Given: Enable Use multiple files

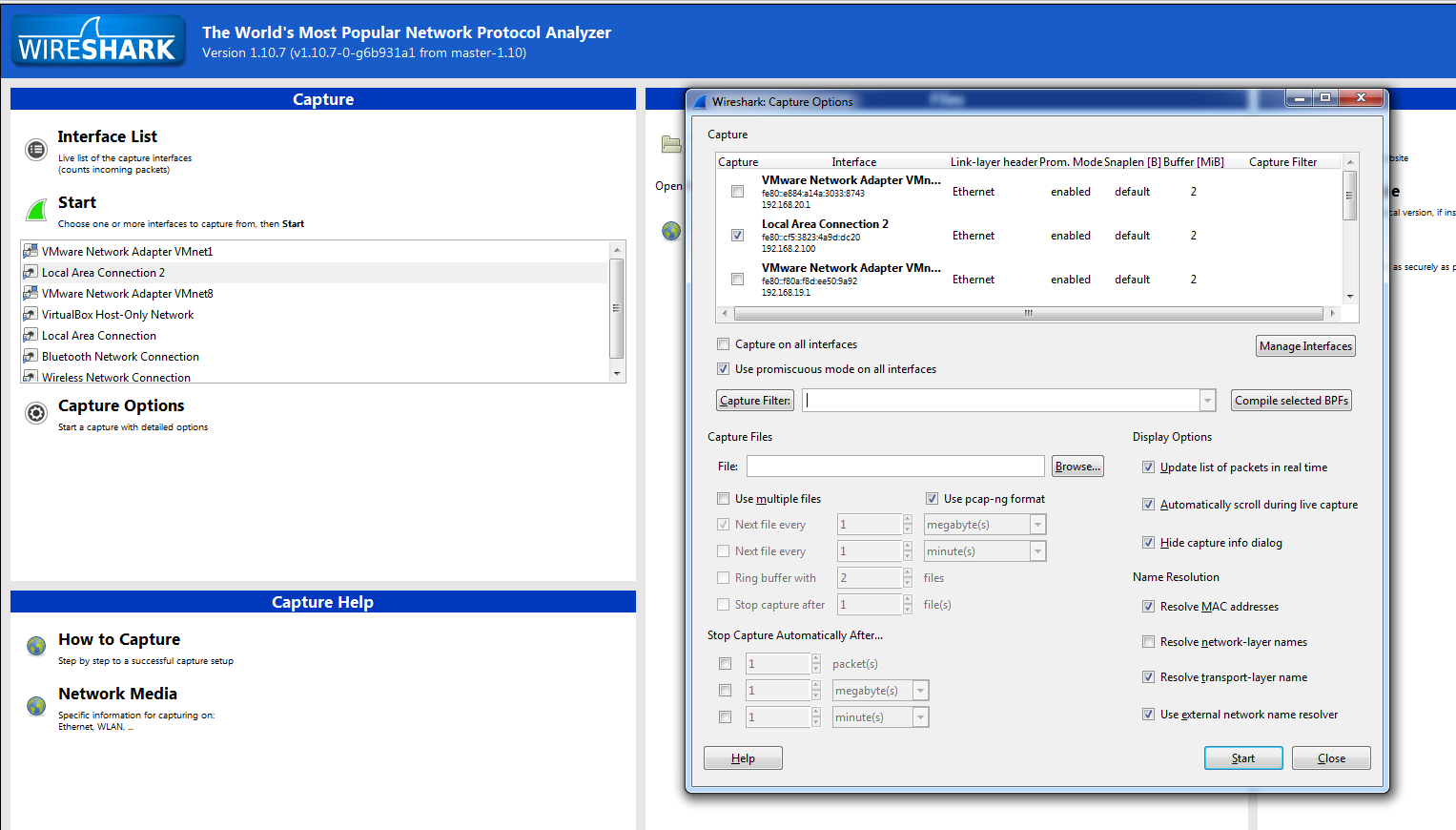Looking at the screenshot, I should [723, 498].
